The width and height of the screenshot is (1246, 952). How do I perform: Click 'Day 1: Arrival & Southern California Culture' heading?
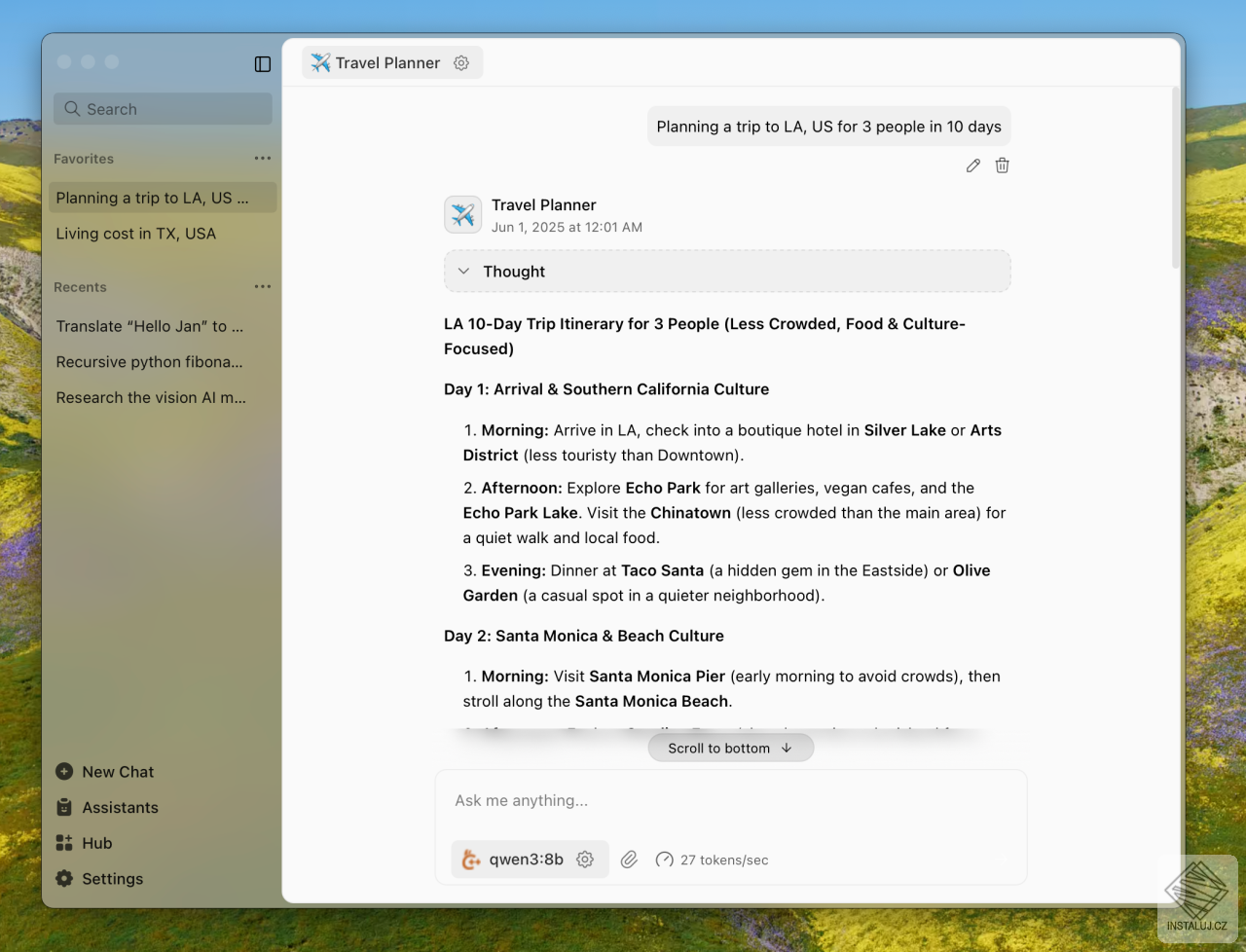(606, 389)
